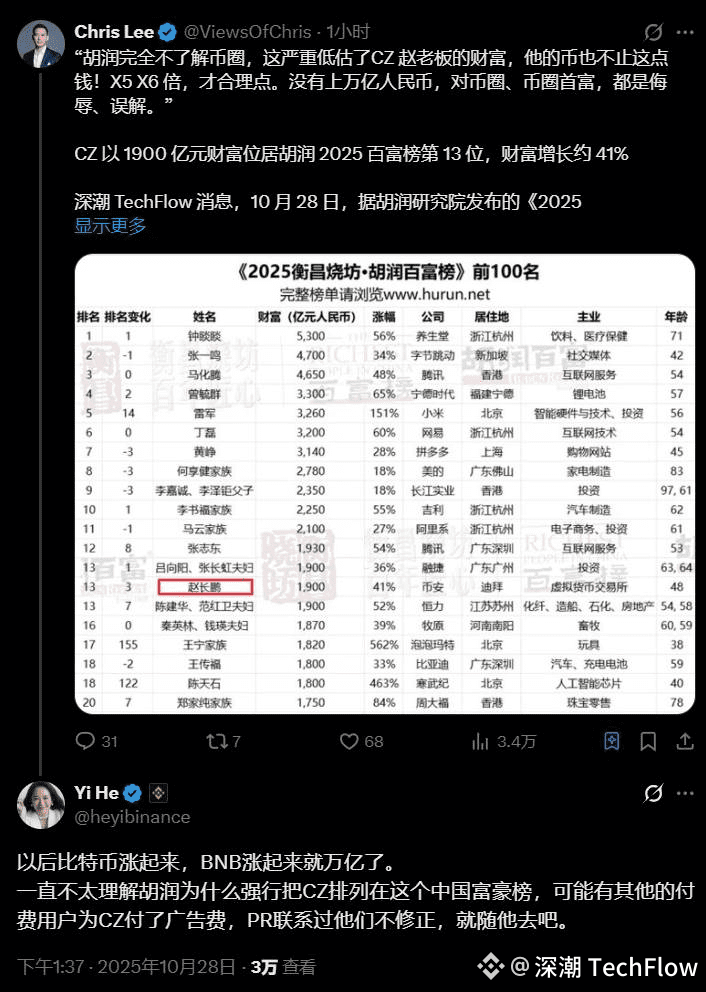Image resolution: width=706 pixels, height=992 pixels.
Task: Open more options on Yi He's post
Action: (x=685, y=793)
